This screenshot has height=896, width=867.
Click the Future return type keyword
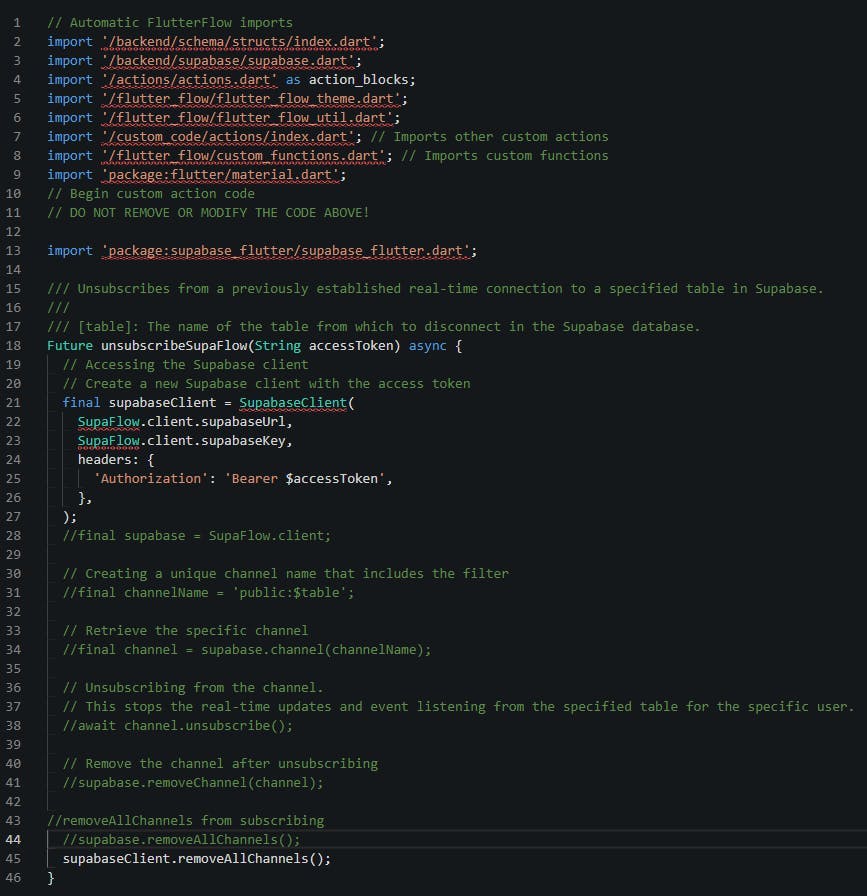[70, 345]
